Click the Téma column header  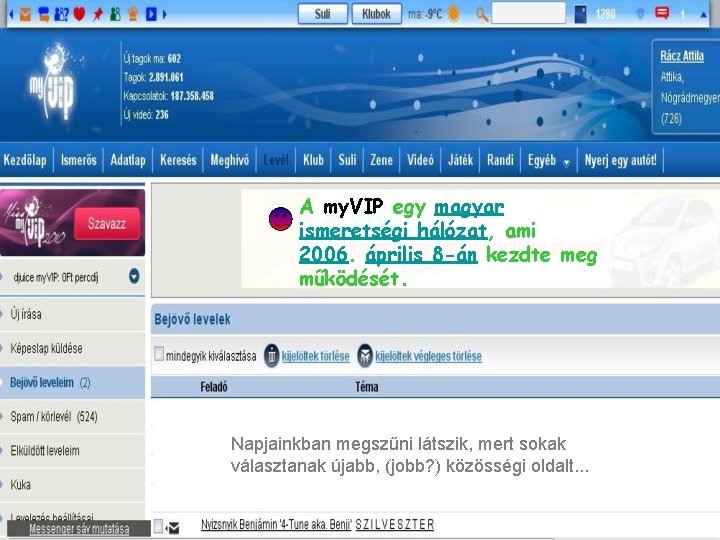click(x=367, y=387)
